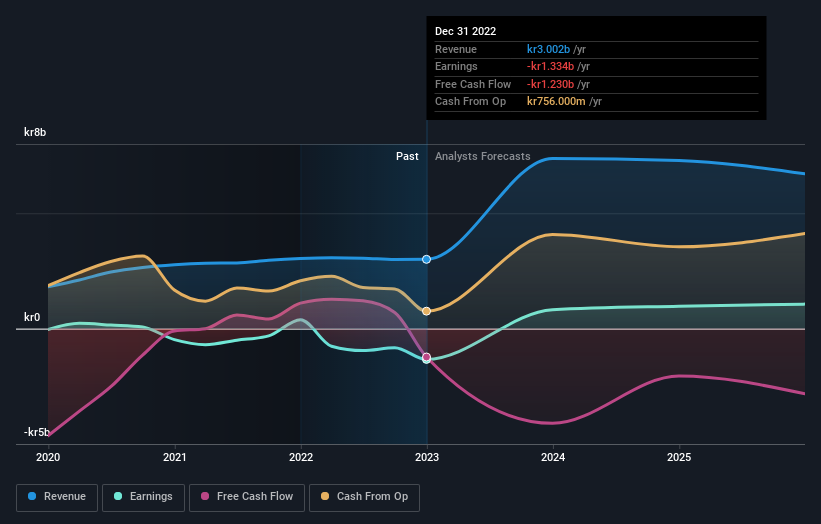The height and width of the screenshot is (524, 821).
Task: Click the Free Cash Flow row label in tooltip
Action: 473,84
